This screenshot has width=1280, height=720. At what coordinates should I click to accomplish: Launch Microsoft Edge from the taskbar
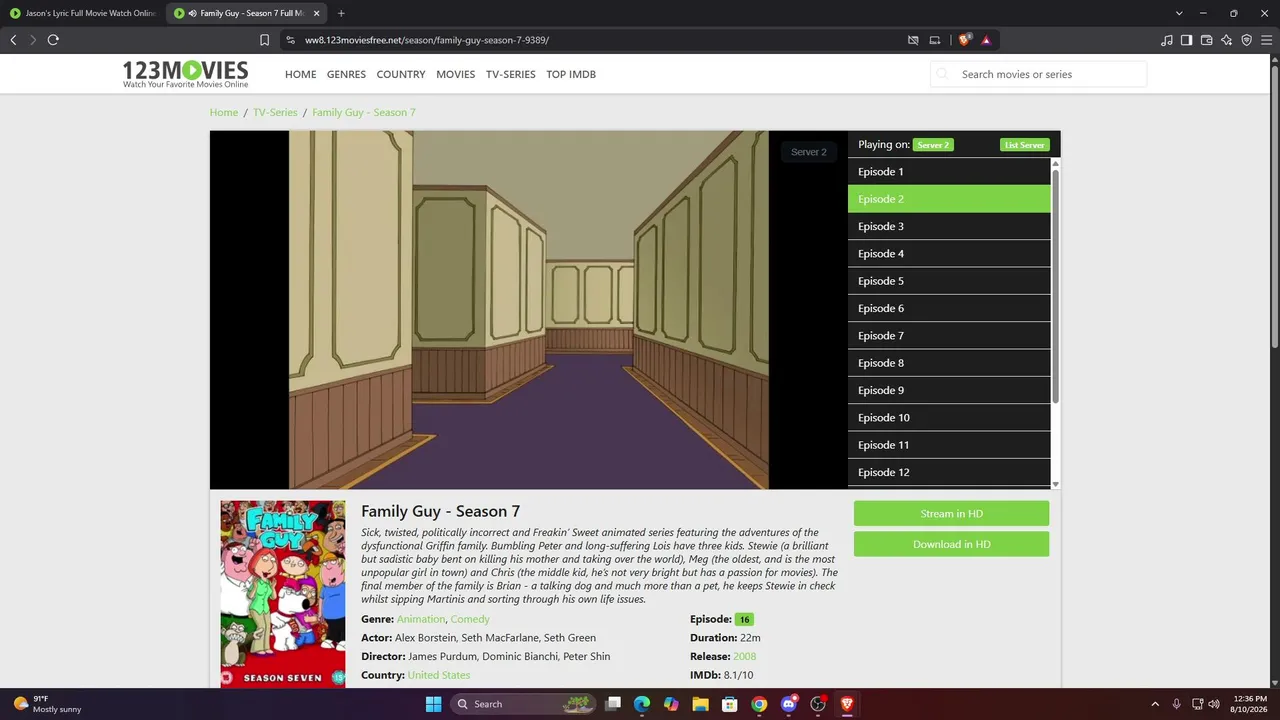[x=642, y=704]
